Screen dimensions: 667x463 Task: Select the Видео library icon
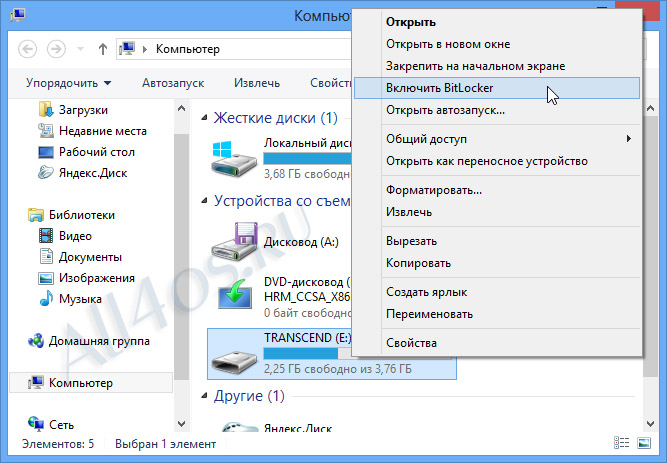pyautogui.click(x=46, y=235)
